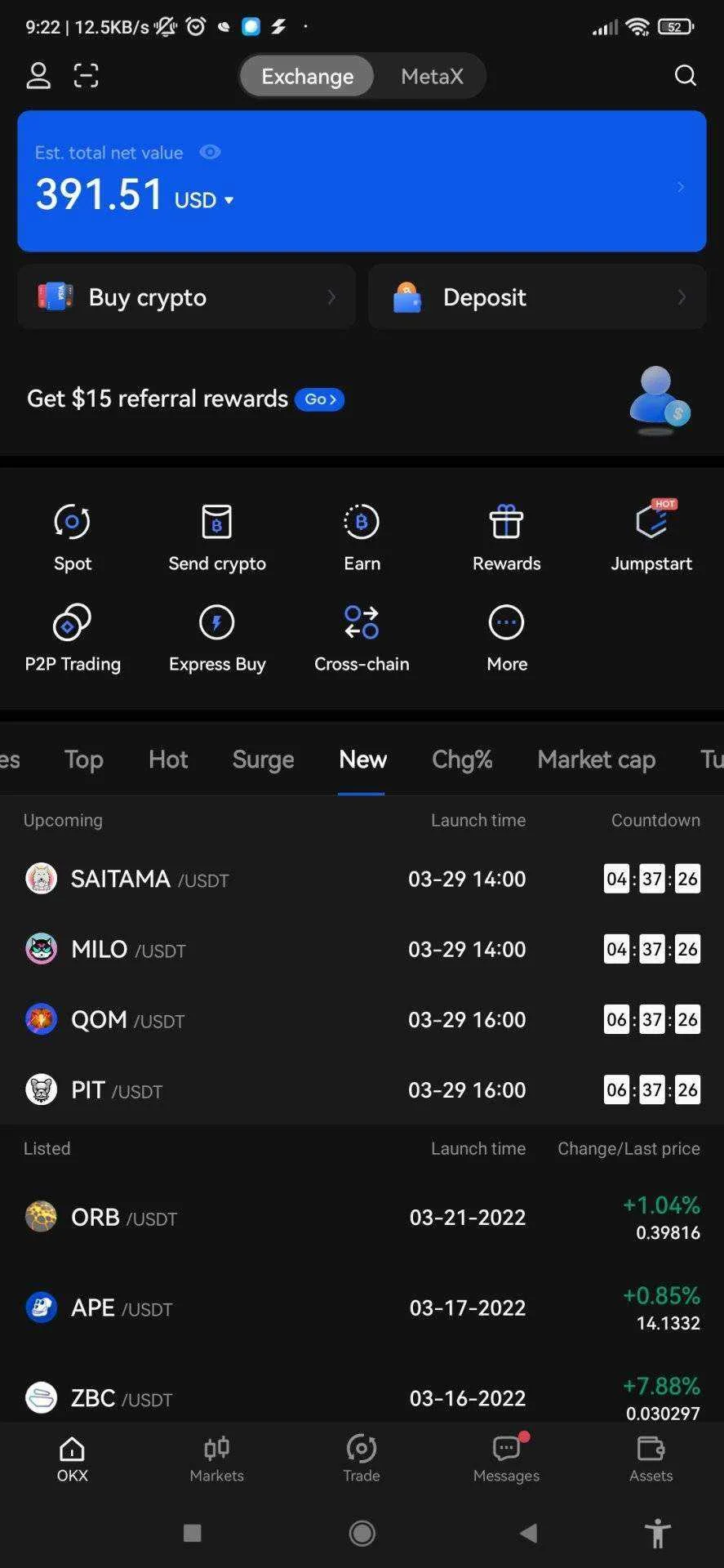The image size is (724, 1568).
Task: Open APE /USDT listed pair
Action: pos(362,1307)
